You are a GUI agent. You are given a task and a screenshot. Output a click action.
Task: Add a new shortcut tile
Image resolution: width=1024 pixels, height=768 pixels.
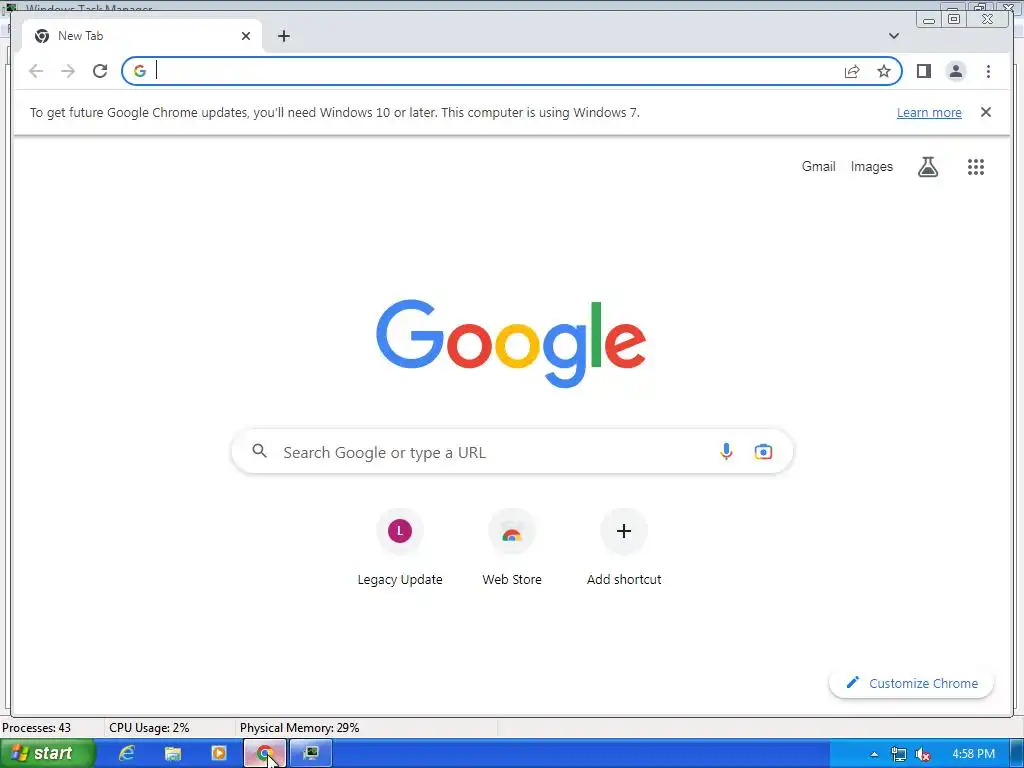(624, 548)
